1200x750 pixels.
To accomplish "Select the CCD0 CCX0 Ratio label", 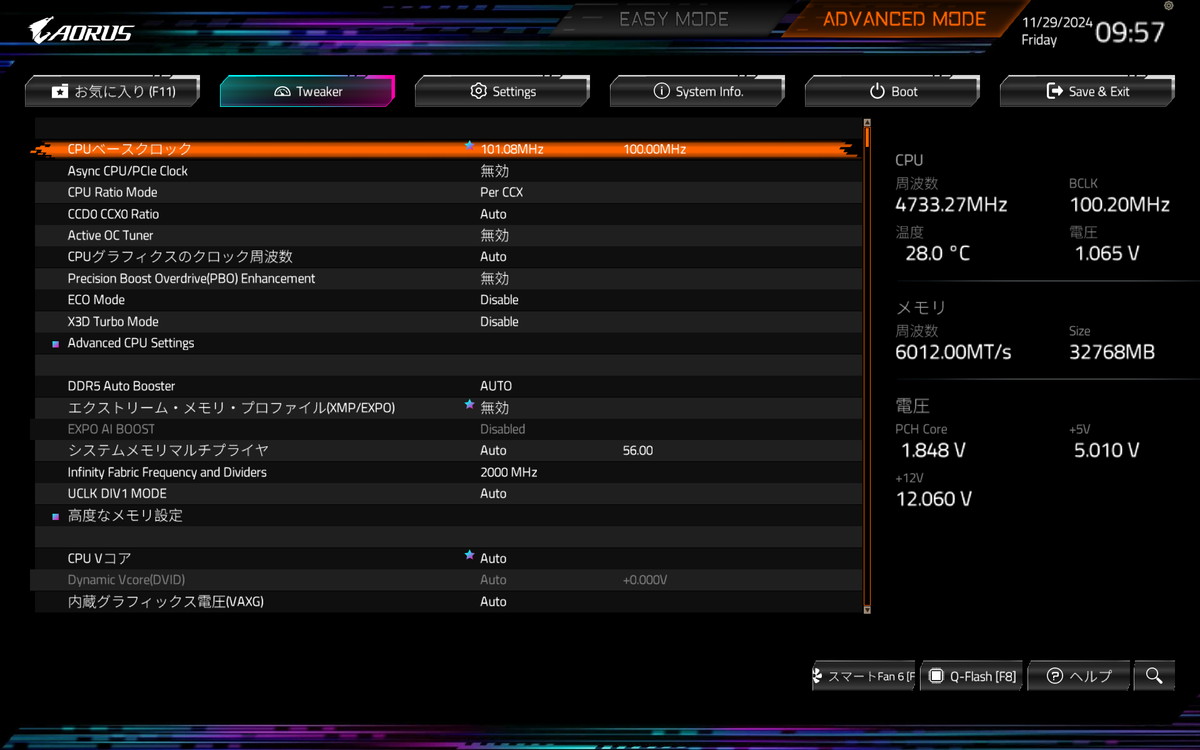I will tap(113, 214).
